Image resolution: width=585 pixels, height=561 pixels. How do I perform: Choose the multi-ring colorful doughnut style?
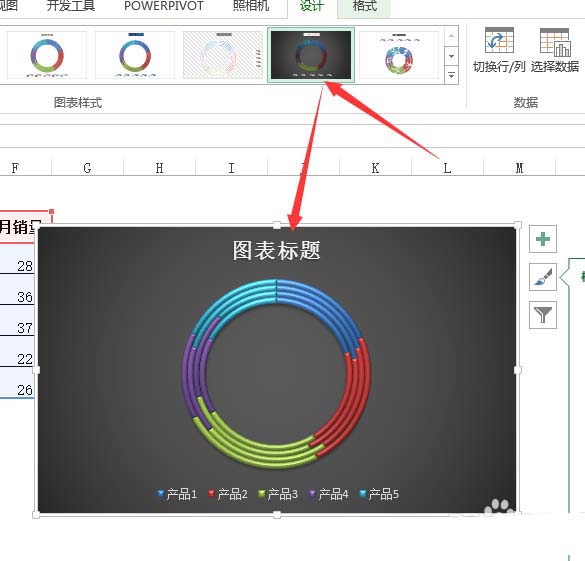coord(399,55)
